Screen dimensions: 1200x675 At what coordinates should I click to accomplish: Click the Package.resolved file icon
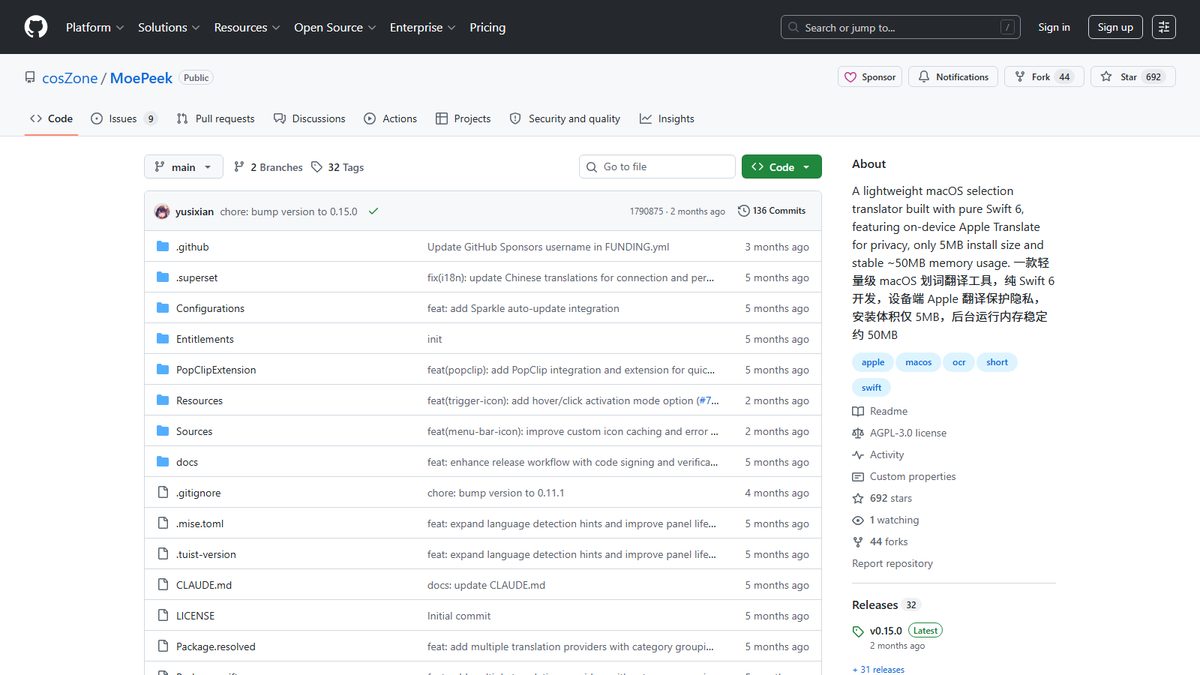point(163,646)
